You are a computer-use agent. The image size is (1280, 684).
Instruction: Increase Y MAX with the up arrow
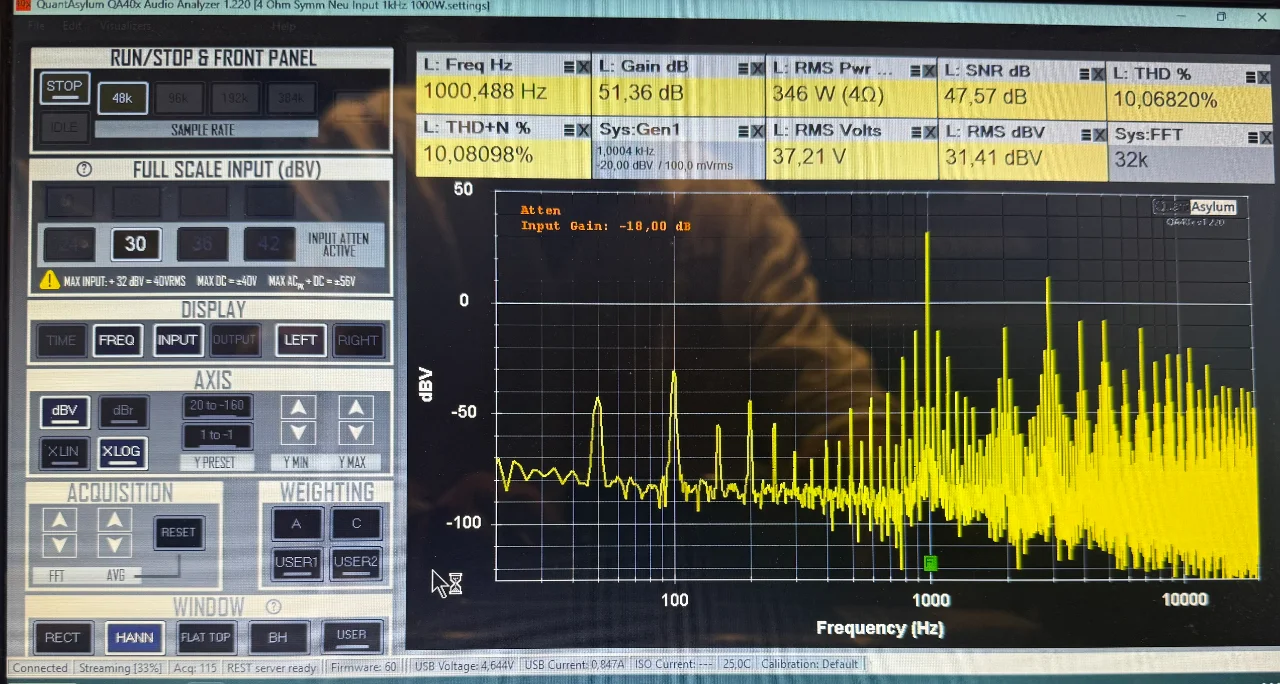tap(355, 406)
